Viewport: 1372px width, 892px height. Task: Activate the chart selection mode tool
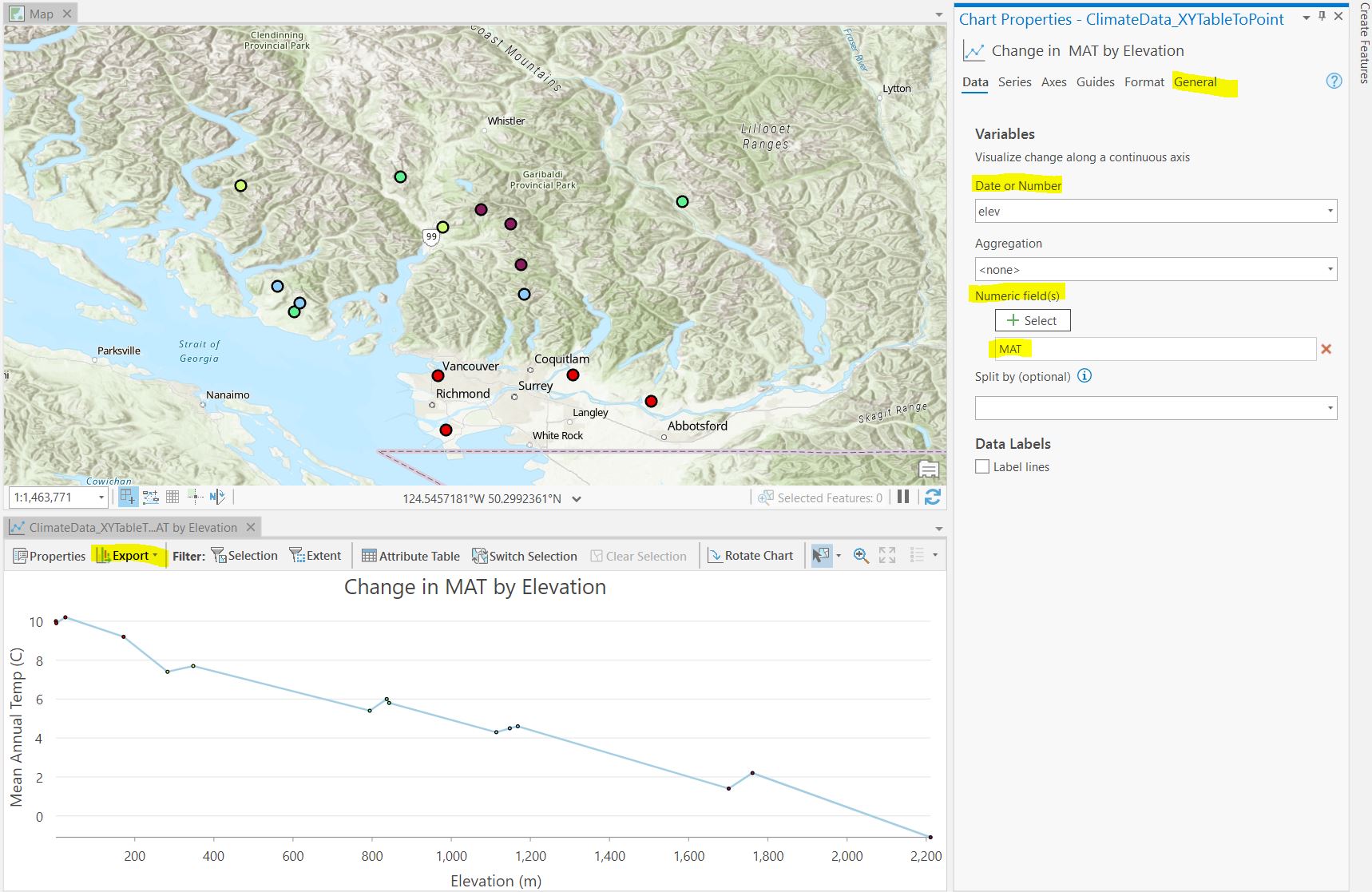(820, 556)
